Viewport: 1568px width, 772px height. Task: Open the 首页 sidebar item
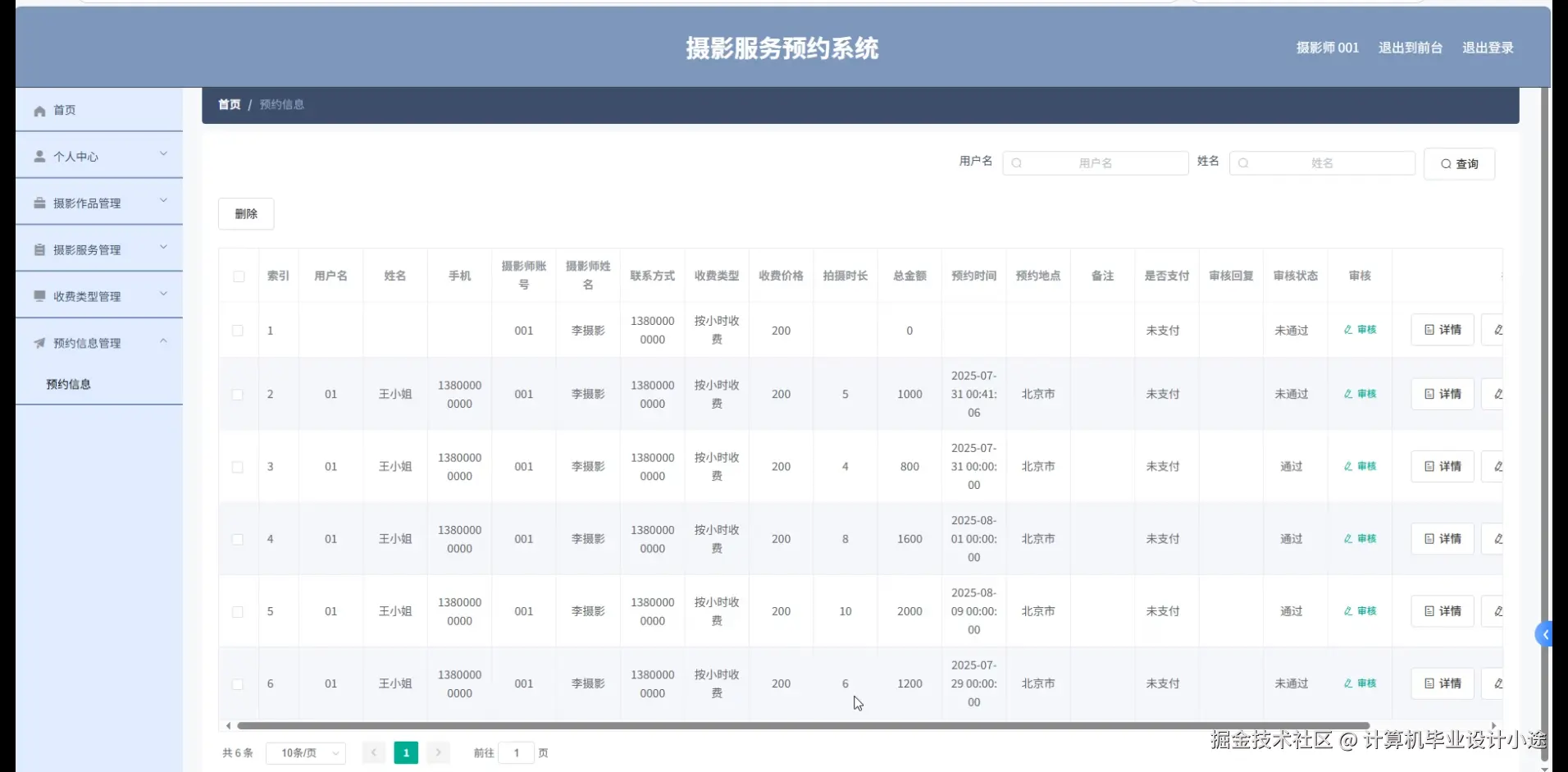coord(99,110)
